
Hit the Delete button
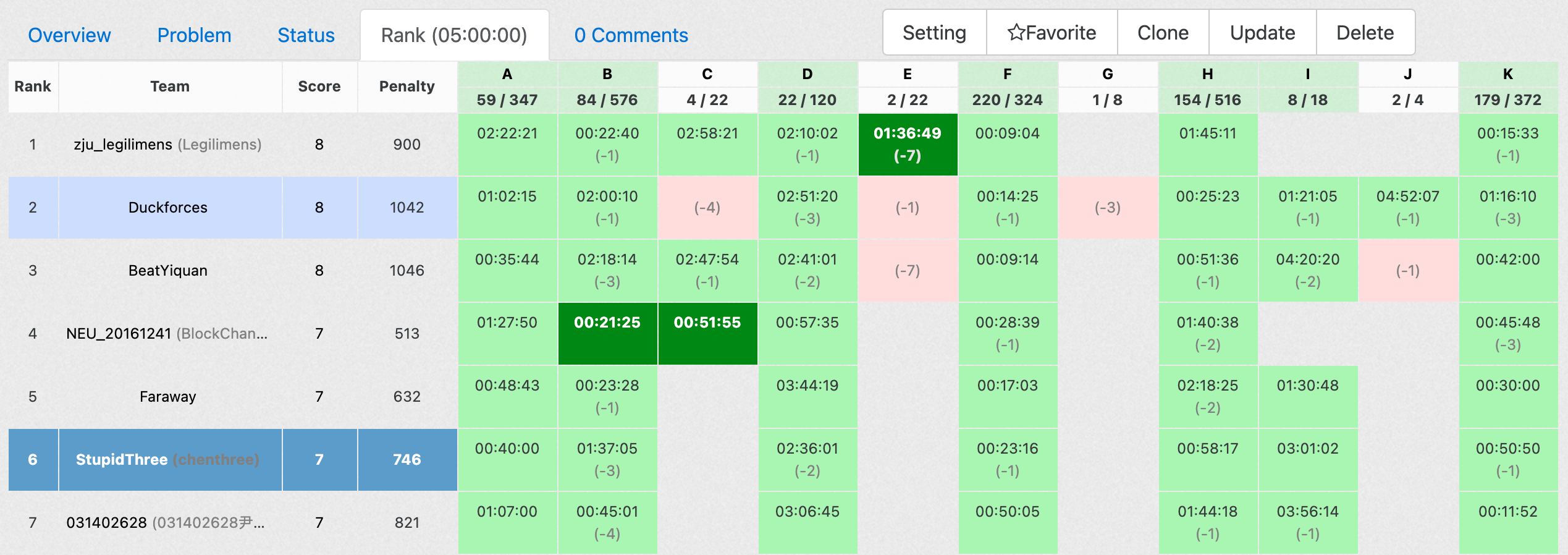click(x=1365, y=33)
